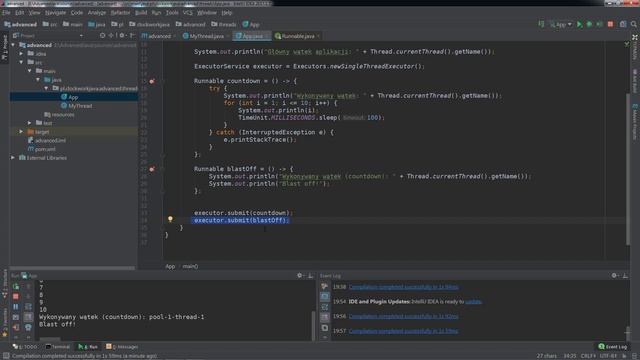Click the Dump Threads icon in Run panel
640x360 pixels.
(16, 317)
